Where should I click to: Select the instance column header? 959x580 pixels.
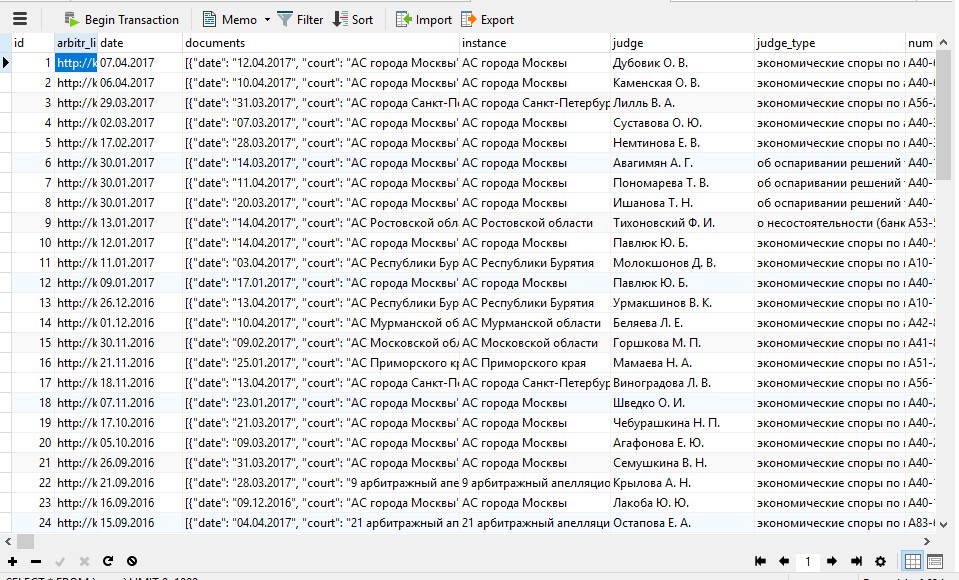click(x=535, y=43)
